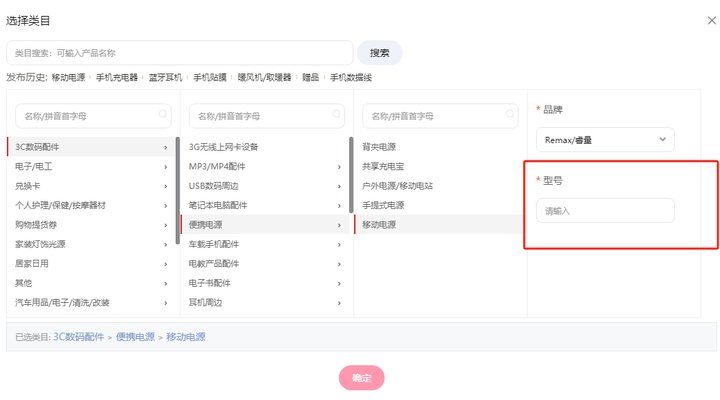Confirm selection with 确定 button
Image resolution: width=720 pixels, height=400 pixels.
tap(361, 377)
